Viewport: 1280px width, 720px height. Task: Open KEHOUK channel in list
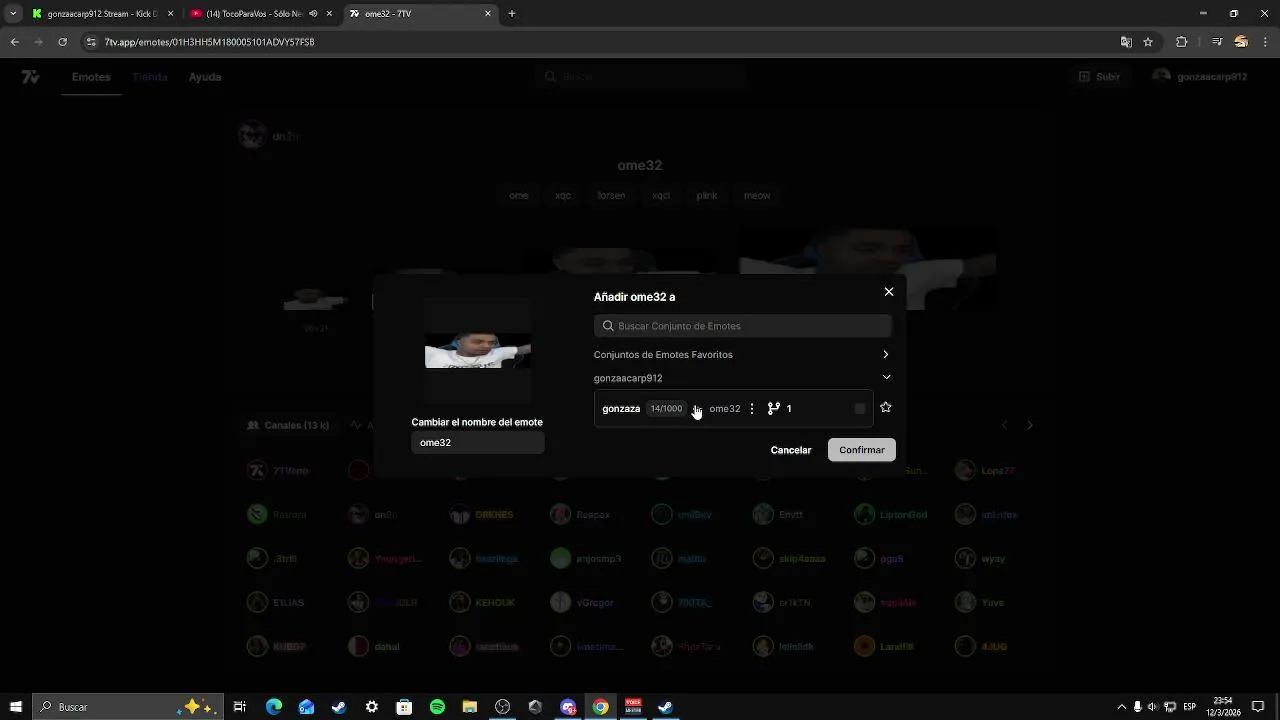[x=482, y=603]
